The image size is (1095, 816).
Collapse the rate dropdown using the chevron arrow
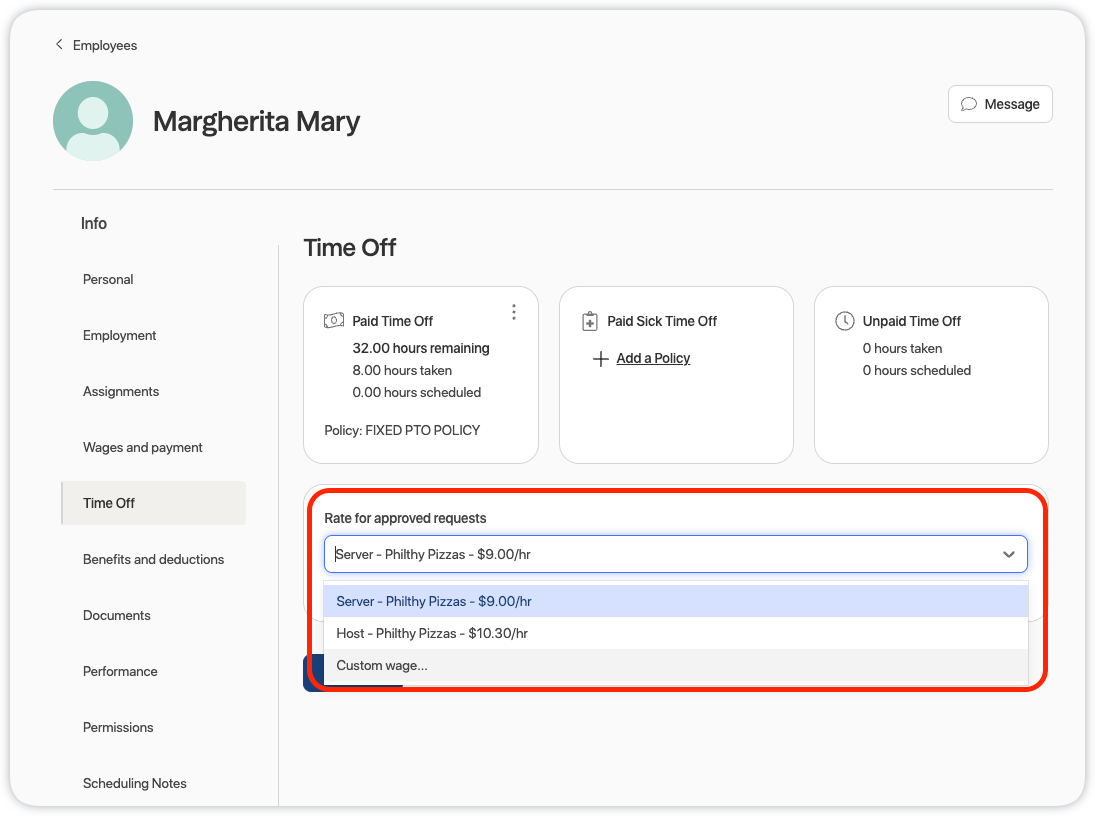coord(1008,554)
